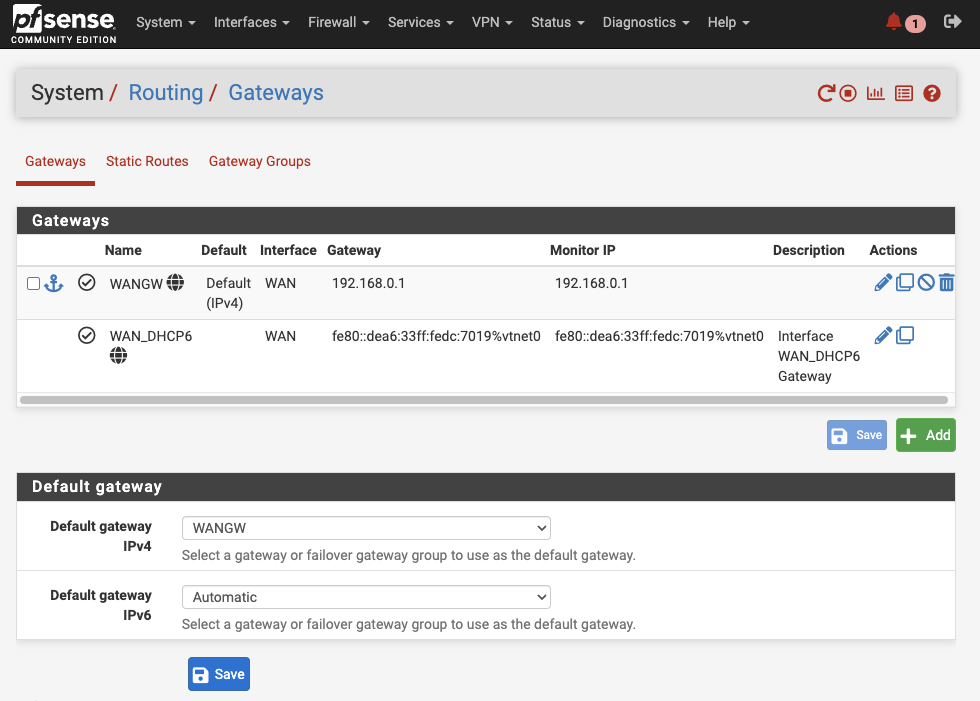The height and width of the screenshot is (701, 980).
Task: Open the help question mark icon
Action: 932,93
